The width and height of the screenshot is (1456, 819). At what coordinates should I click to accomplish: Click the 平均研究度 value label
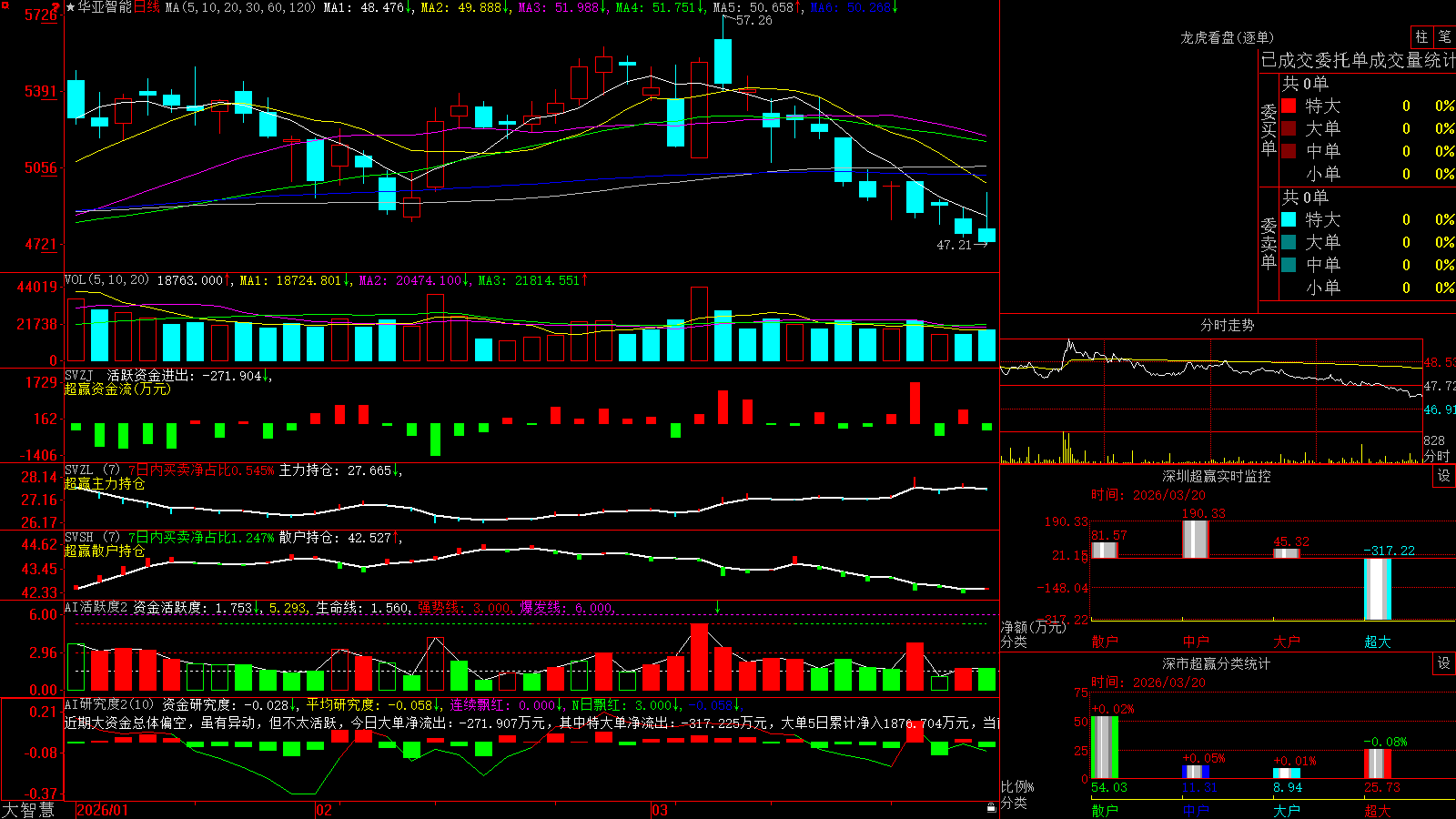369,704
